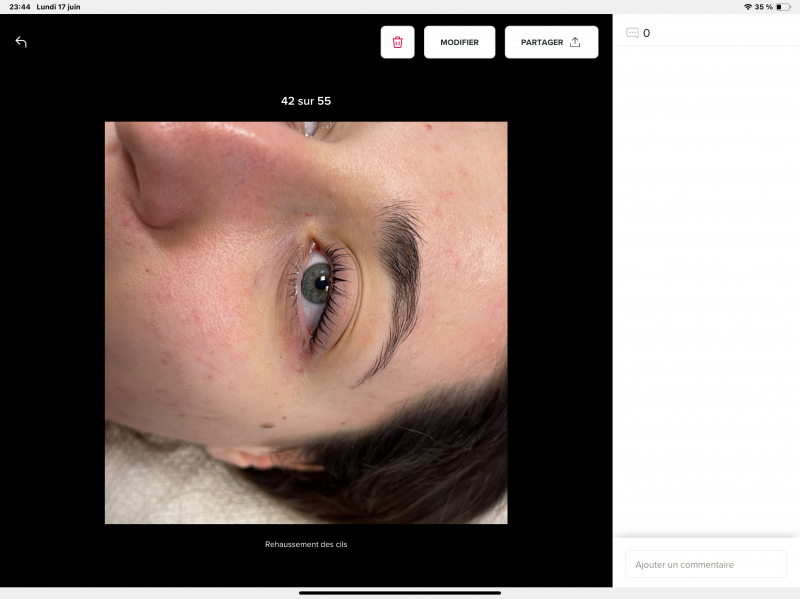
Task: Select the MODIFIER button to edit the photo
Action: tap(459, 42)
